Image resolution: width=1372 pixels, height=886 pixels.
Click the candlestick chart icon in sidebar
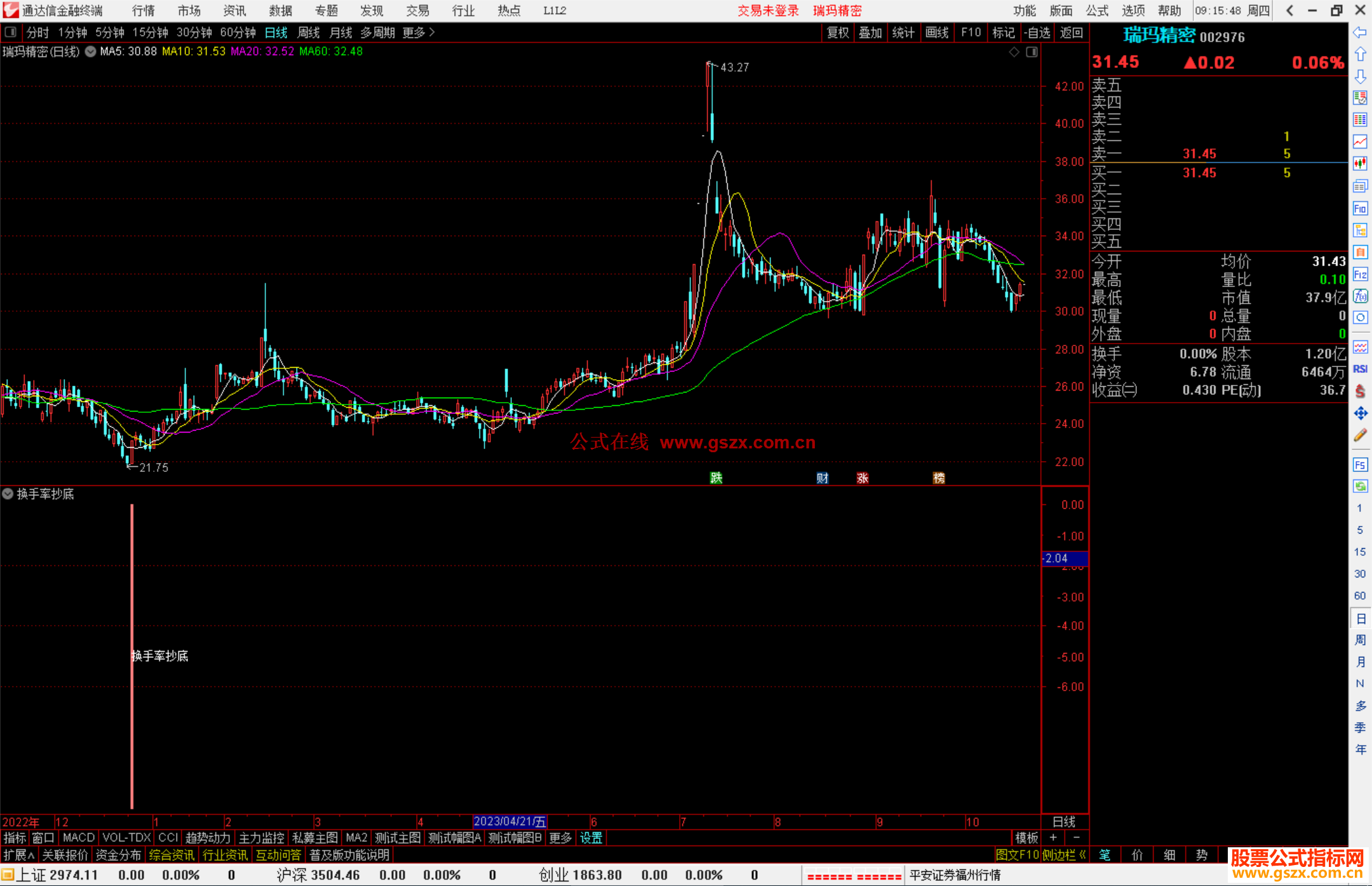(x=1360, y=164)
